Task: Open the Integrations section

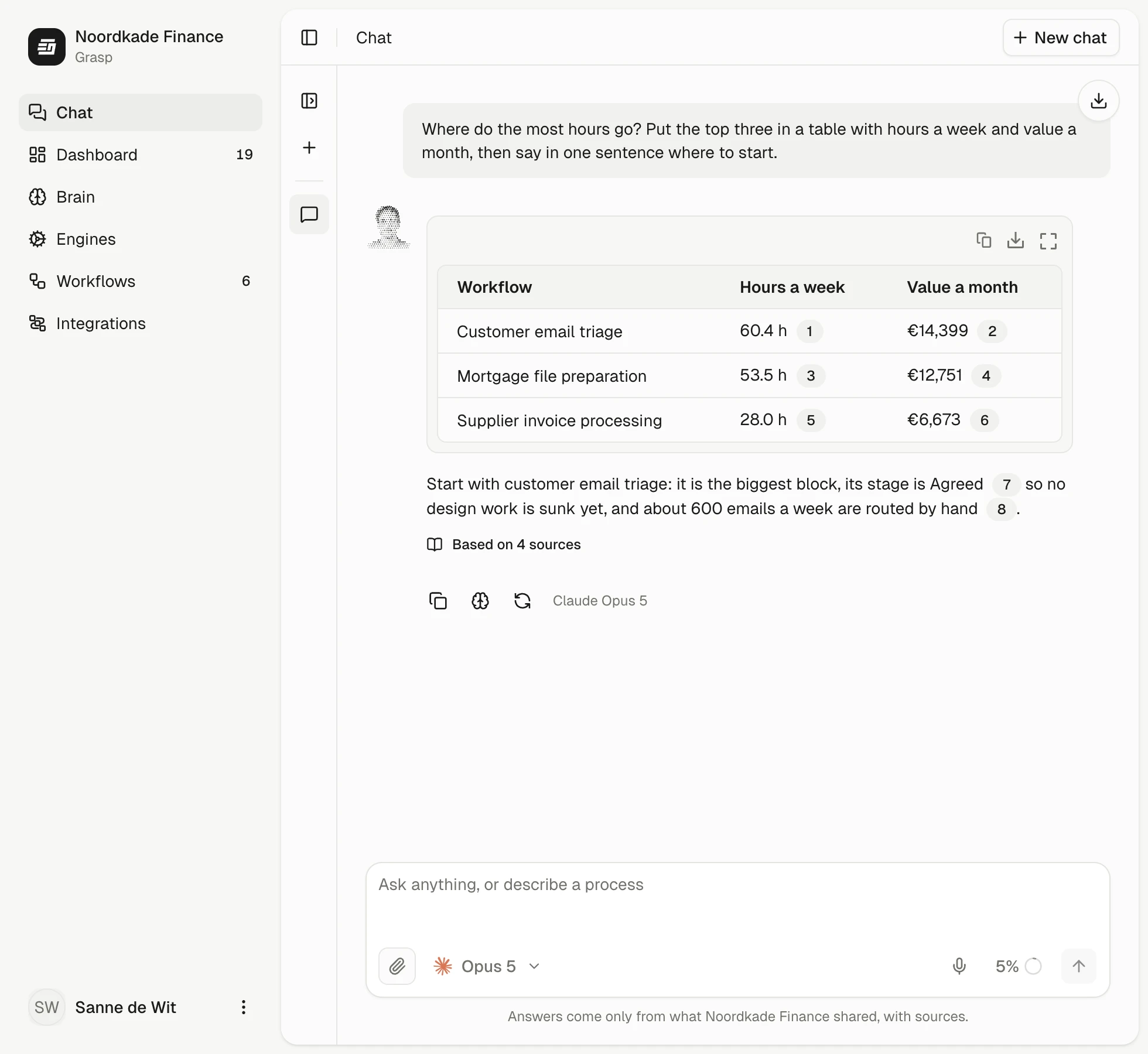Action: click(x=141, y=323)
